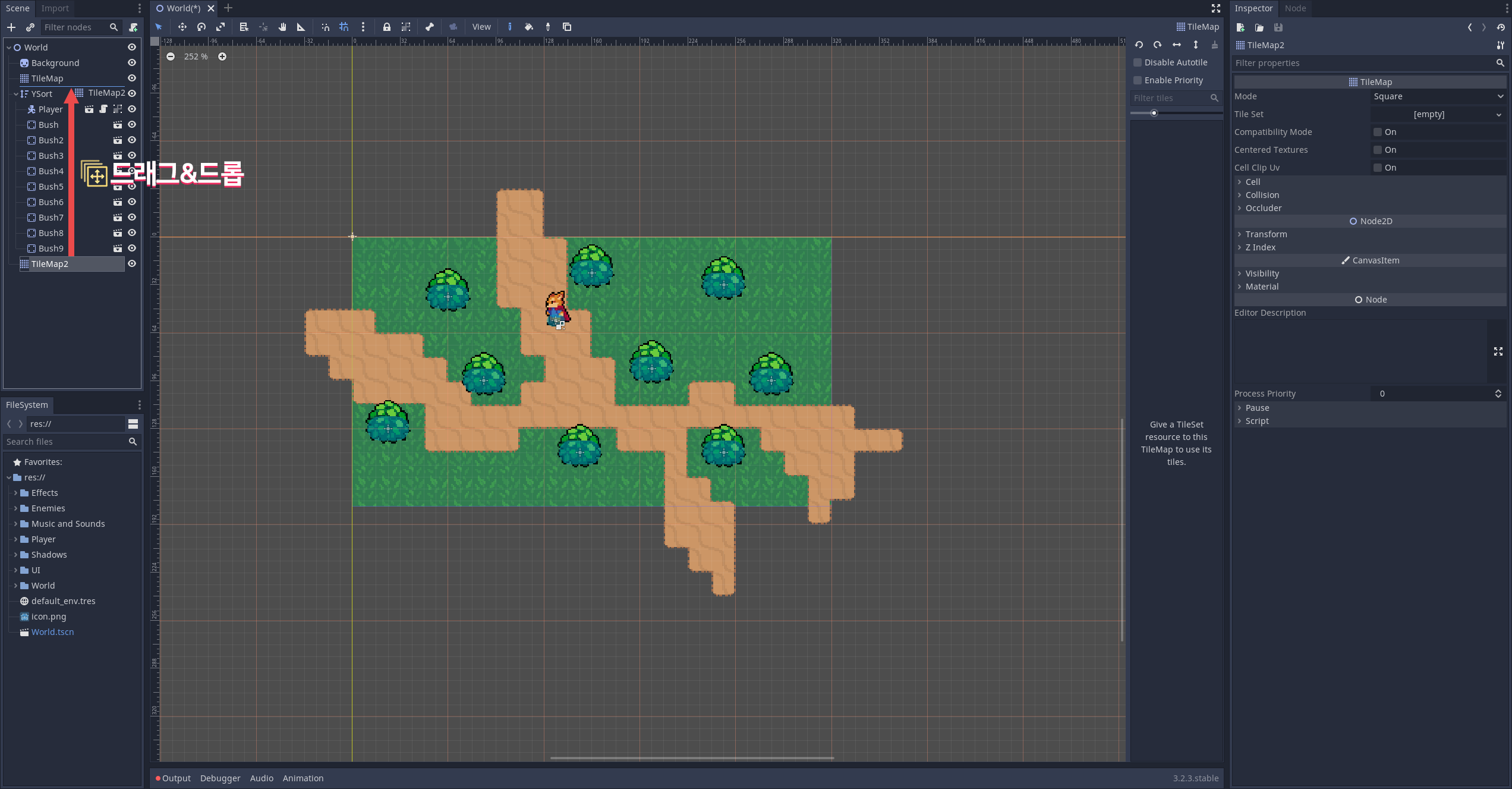Expand the Collision property section

(x=1262, y=195)
